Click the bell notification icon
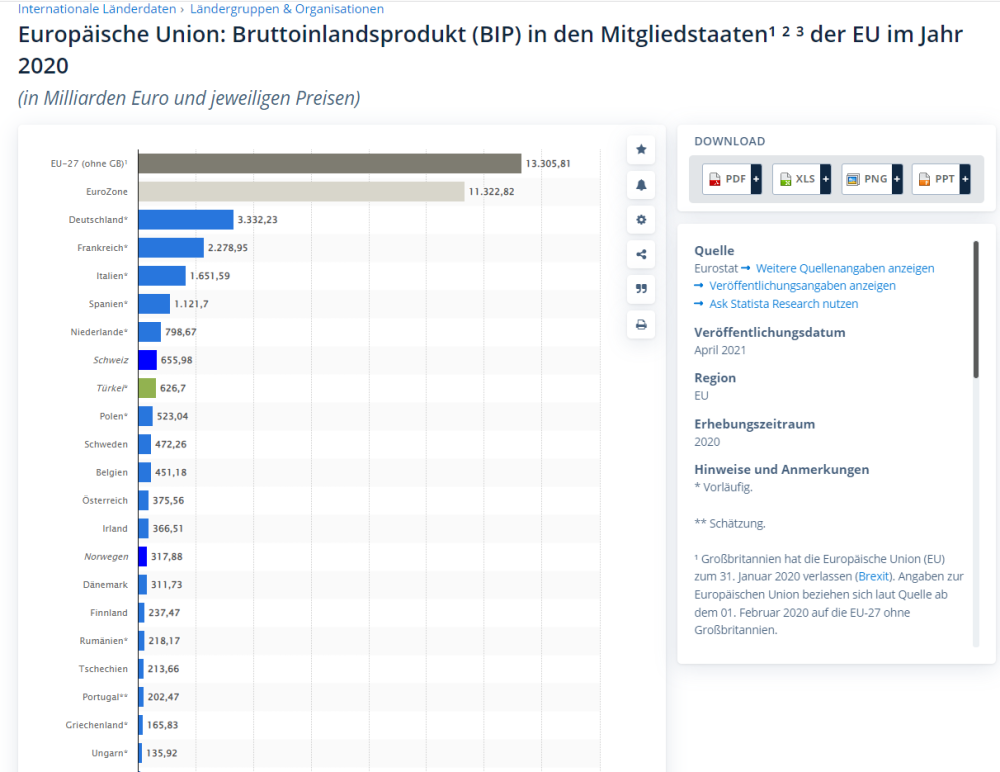This screenshot has height=772, width=1000. 641,185
